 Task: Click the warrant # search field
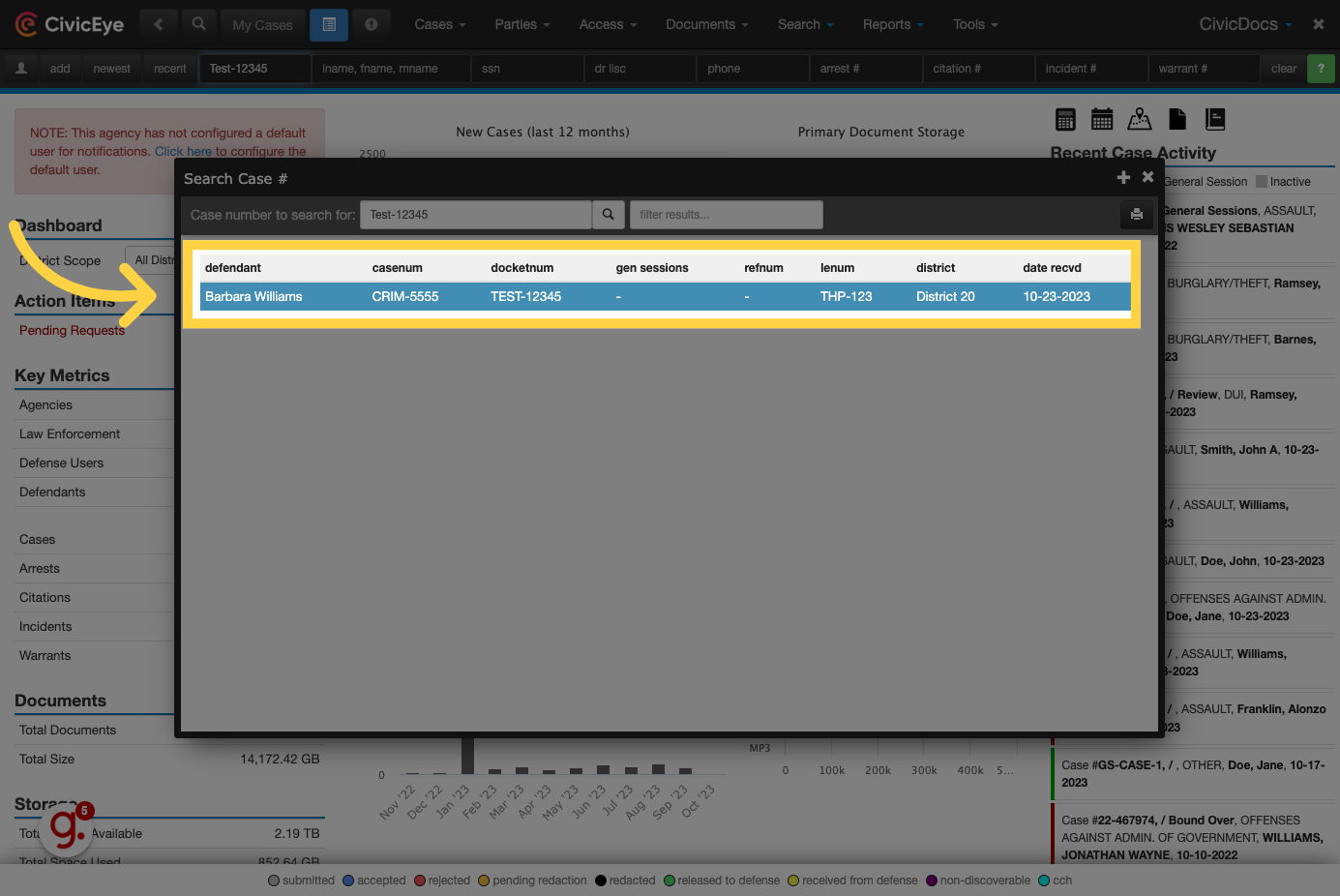[x=1205, y=69]
